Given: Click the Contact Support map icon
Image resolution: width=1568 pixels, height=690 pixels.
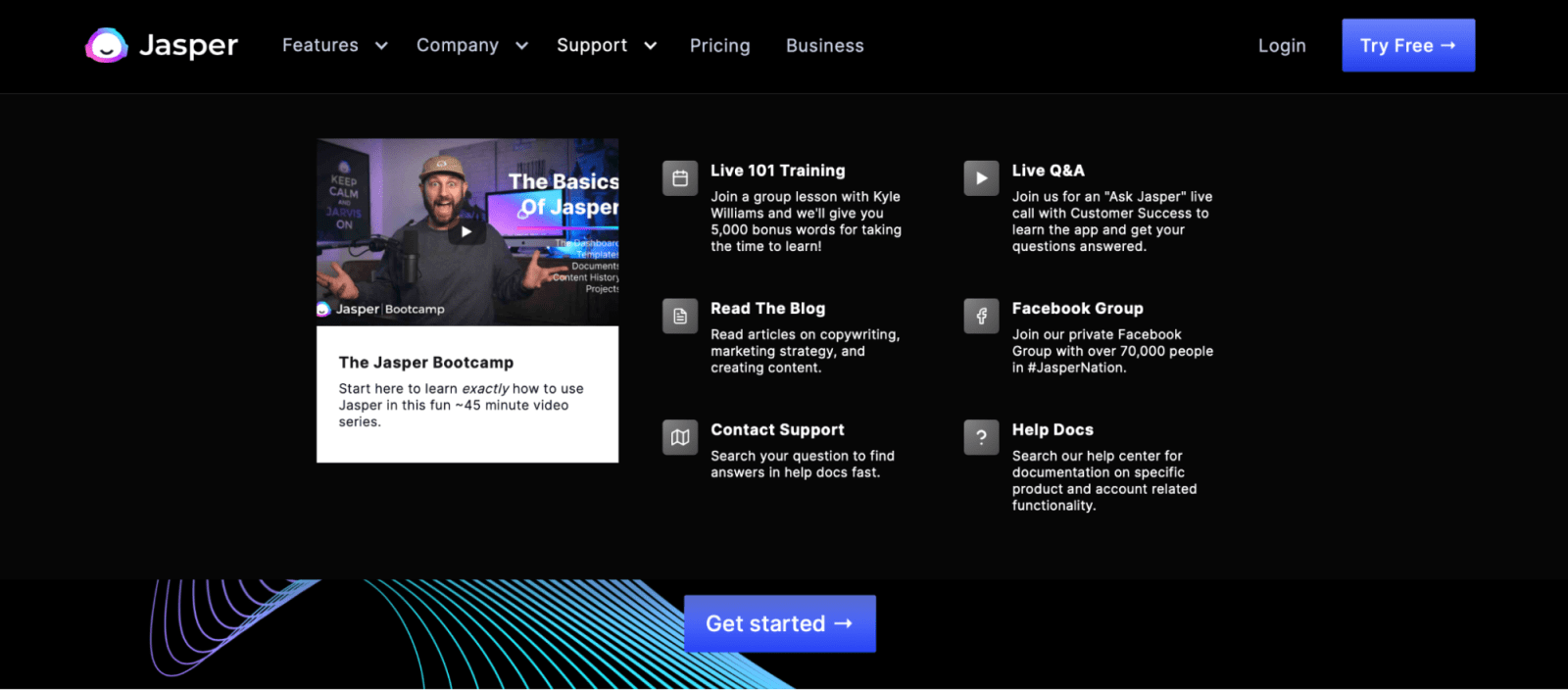Looking at the screenshot, I should (x=680, y=437).
